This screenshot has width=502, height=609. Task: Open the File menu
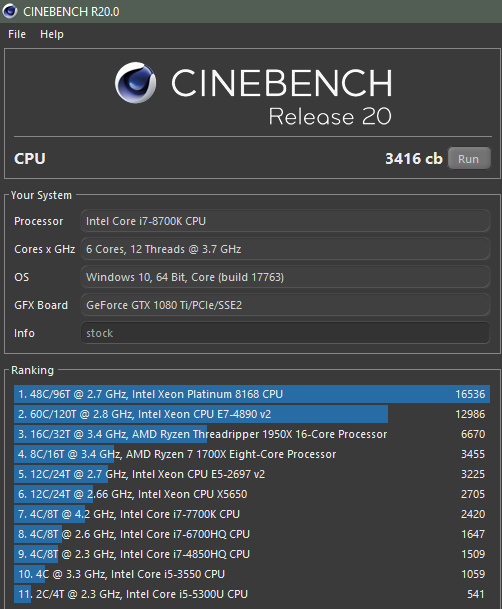point(17,34)
